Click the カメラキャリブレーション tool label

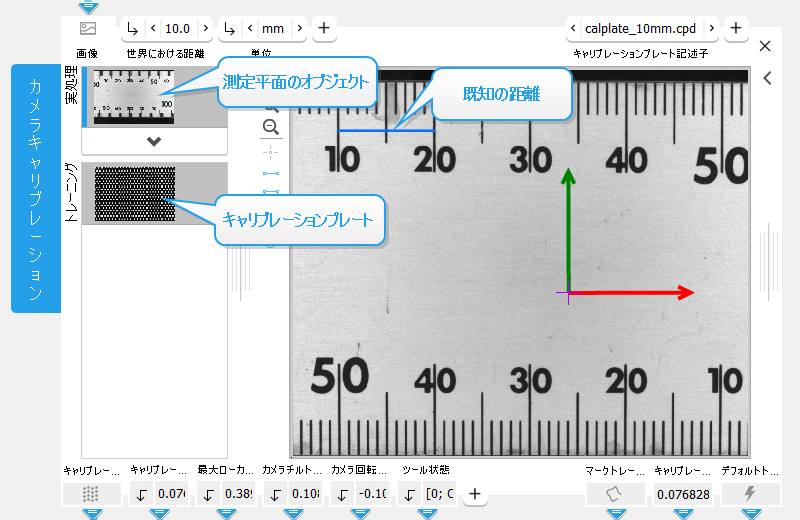pos(35,188)
